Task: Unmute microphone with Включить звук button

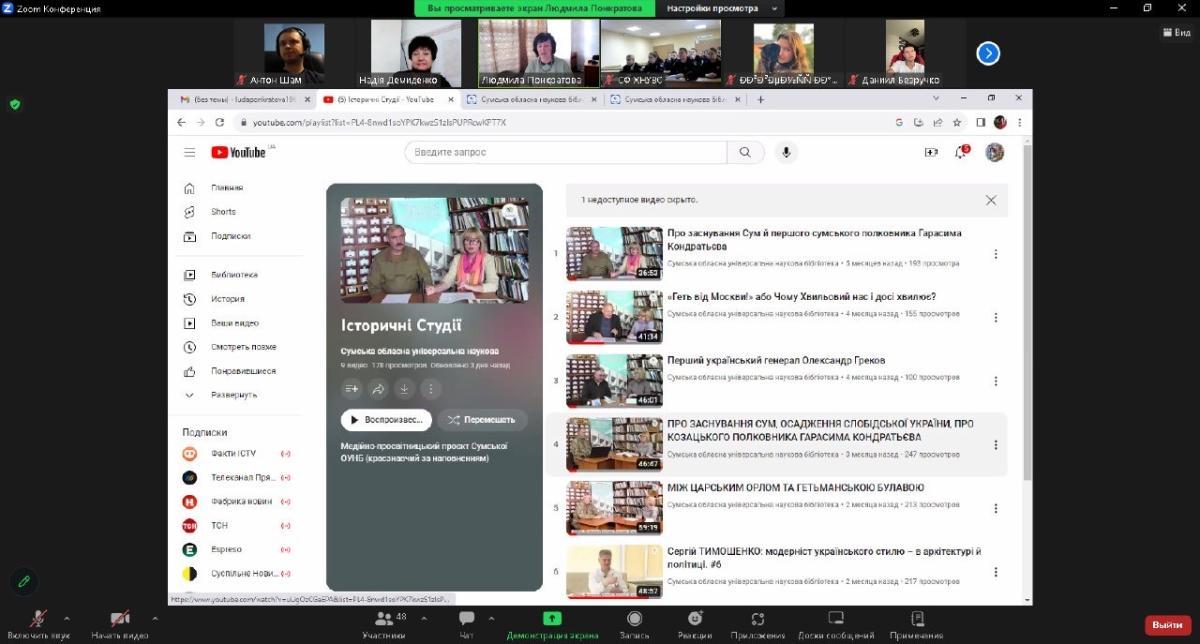Action: (x=40, y=623)
